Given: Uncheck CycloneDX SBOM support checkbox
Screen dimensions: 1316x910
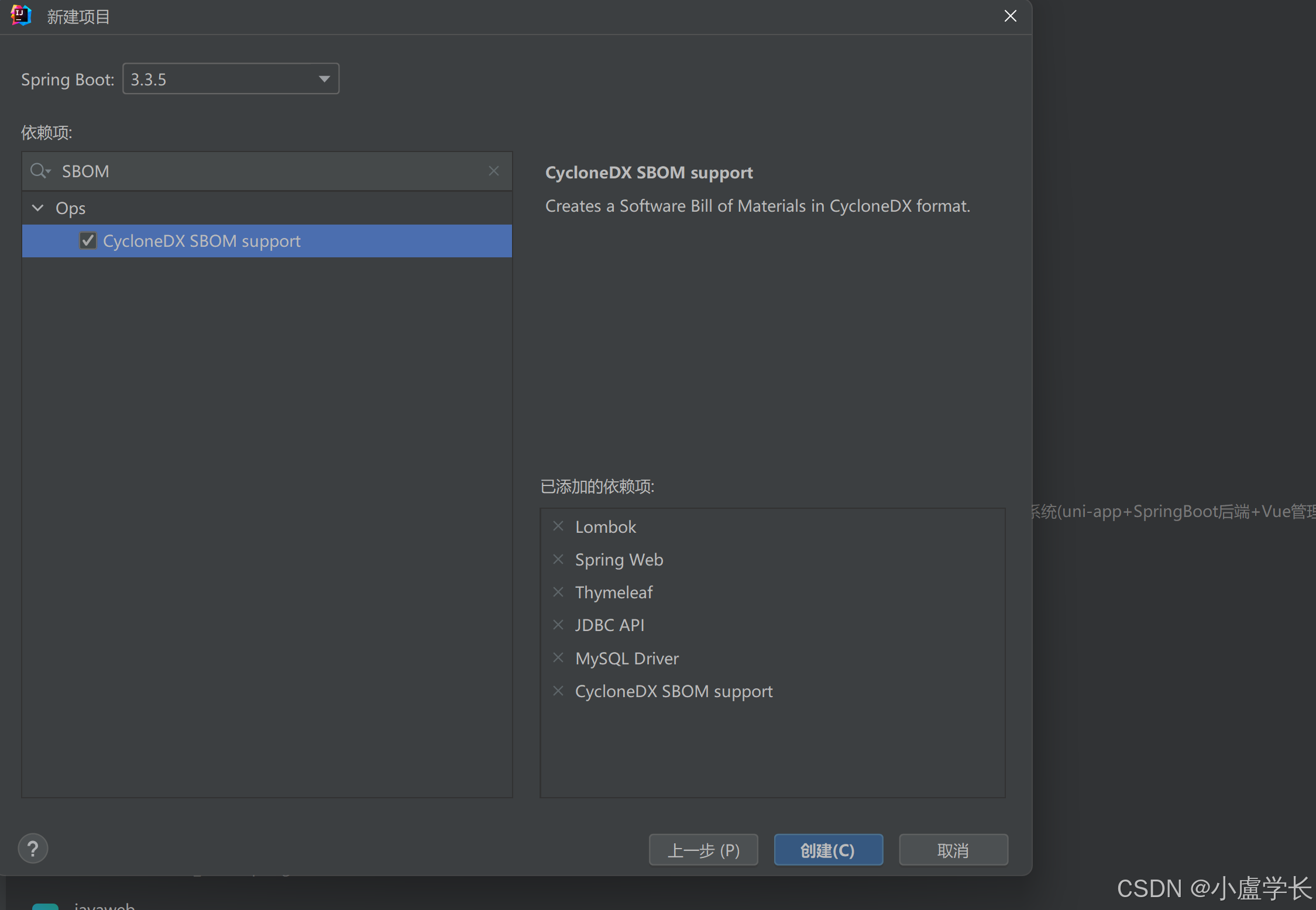Looking at the screenshot, I should (x=88, y=240).
